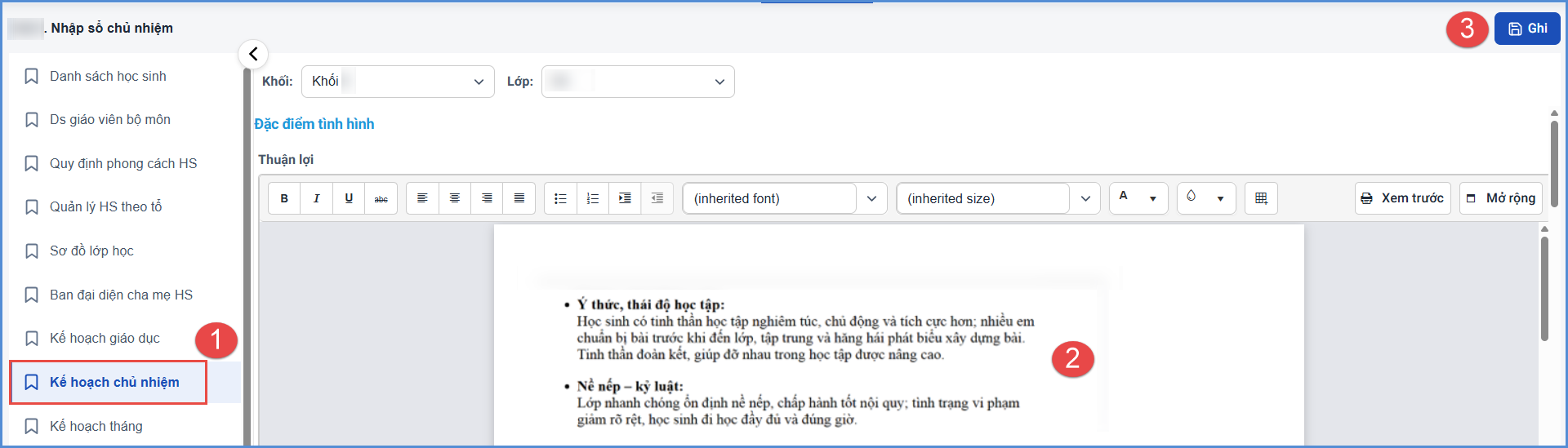Open the Khối grade dropdown

coord(398,82)
